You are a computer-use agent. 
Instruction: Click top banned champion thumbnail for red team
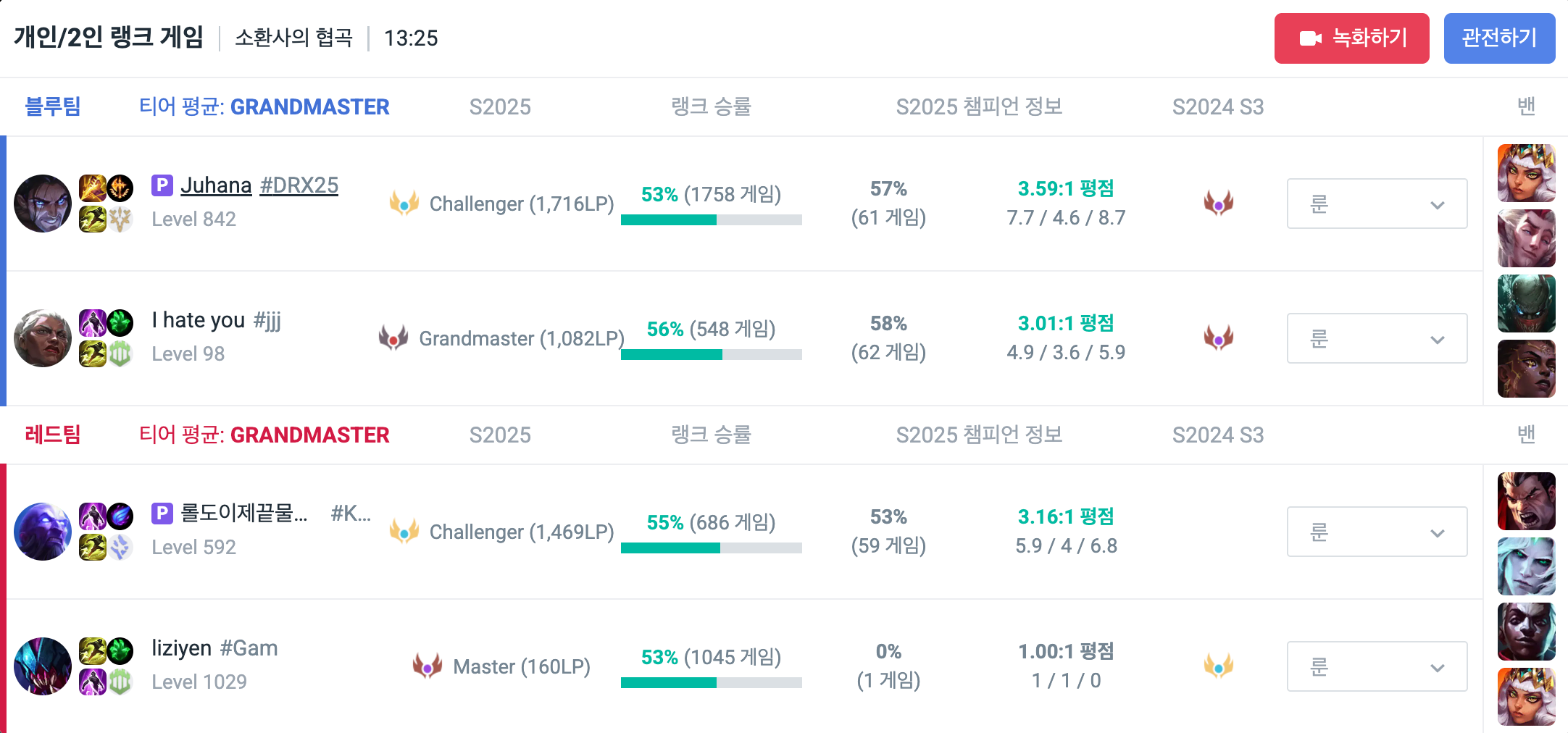coord(1527,501)
